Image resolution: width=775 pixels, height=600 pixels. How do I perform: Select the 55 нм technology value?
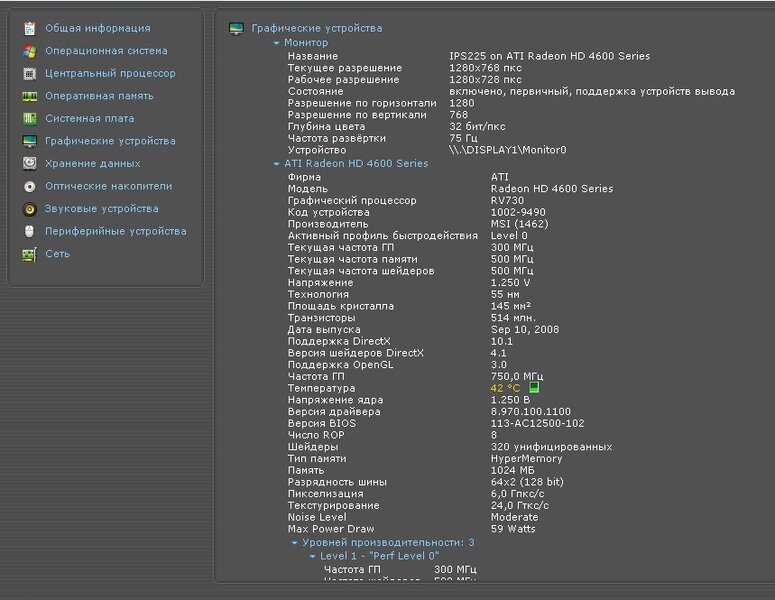[505, 294]
